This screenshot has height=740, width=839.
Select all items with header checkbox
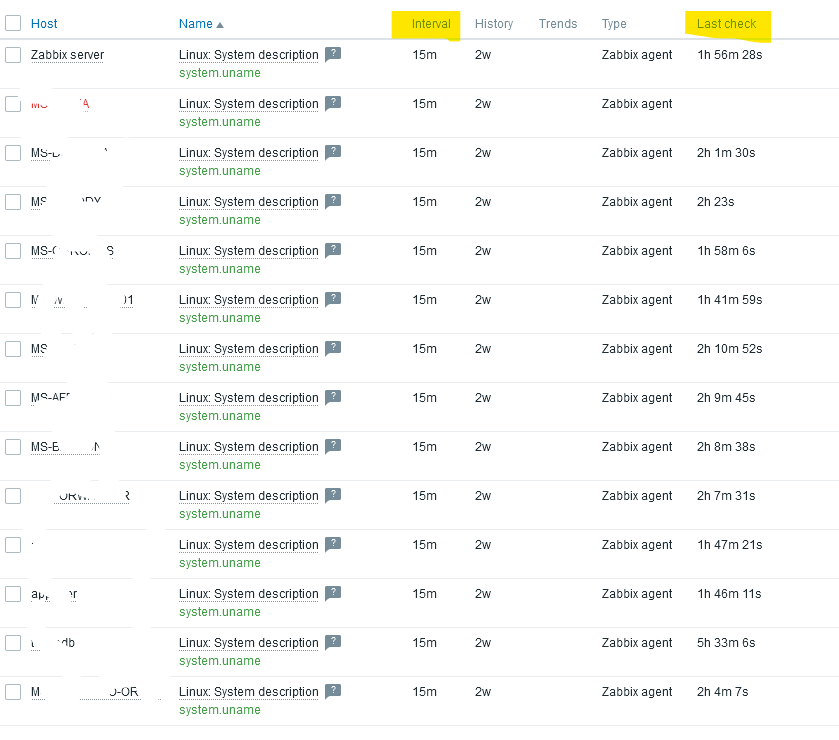pos(13,23)
